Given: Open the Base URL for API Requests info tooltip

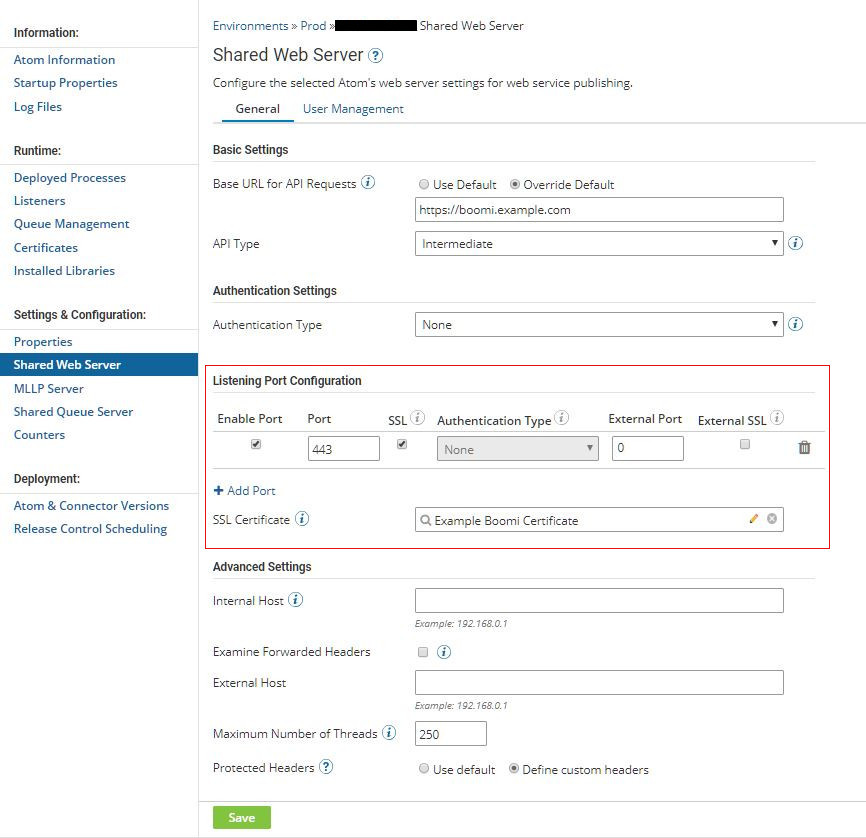Looking at the screenshot, I should (365, 183).
